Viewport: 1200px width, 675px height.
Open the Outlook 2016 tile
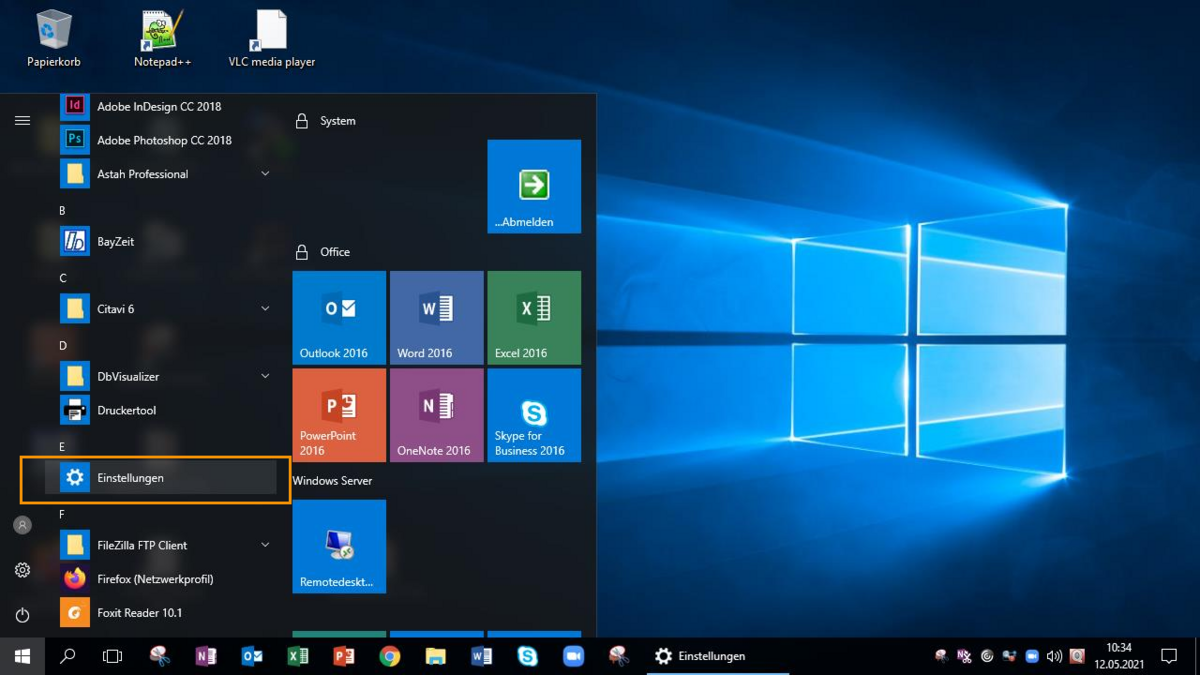[339, 318]
